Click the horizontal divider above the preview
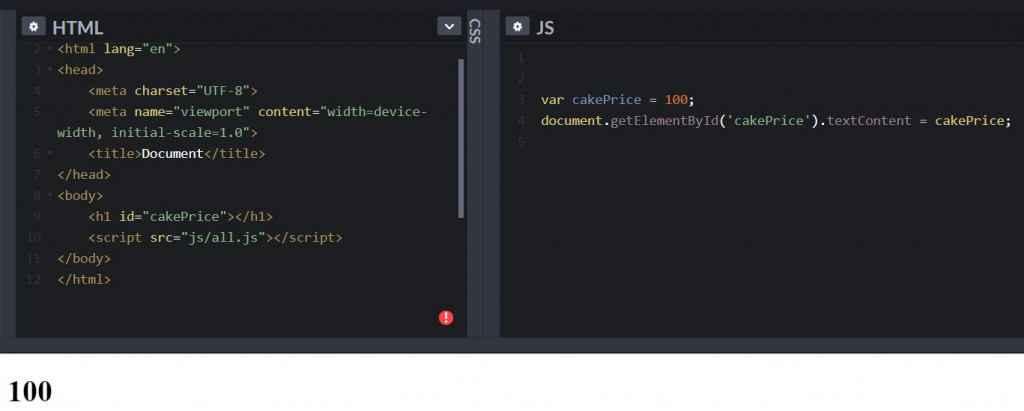1024x411 pixels. pos(512,345)
